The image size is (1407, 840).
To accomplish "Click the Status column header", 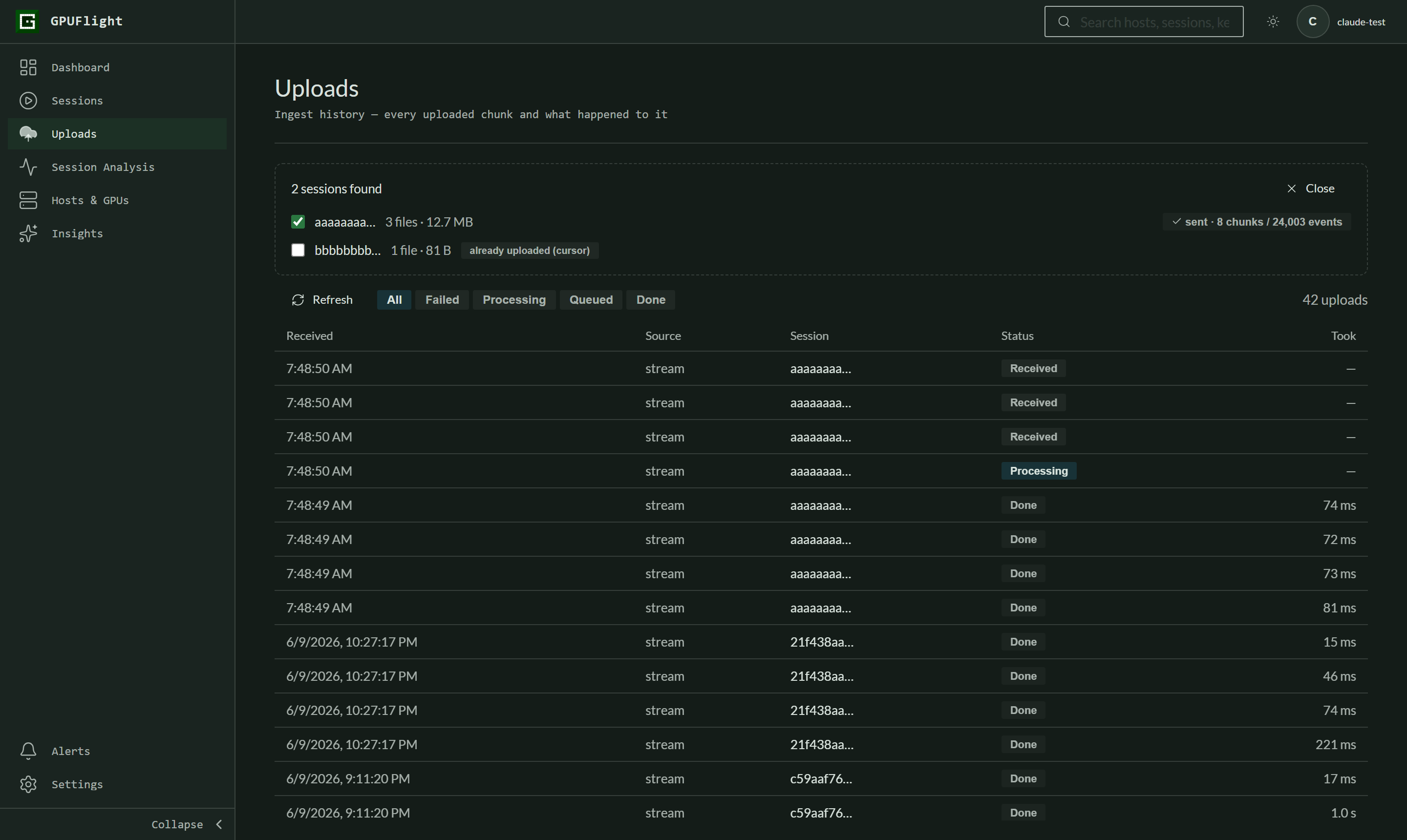I will point(1017,336).
